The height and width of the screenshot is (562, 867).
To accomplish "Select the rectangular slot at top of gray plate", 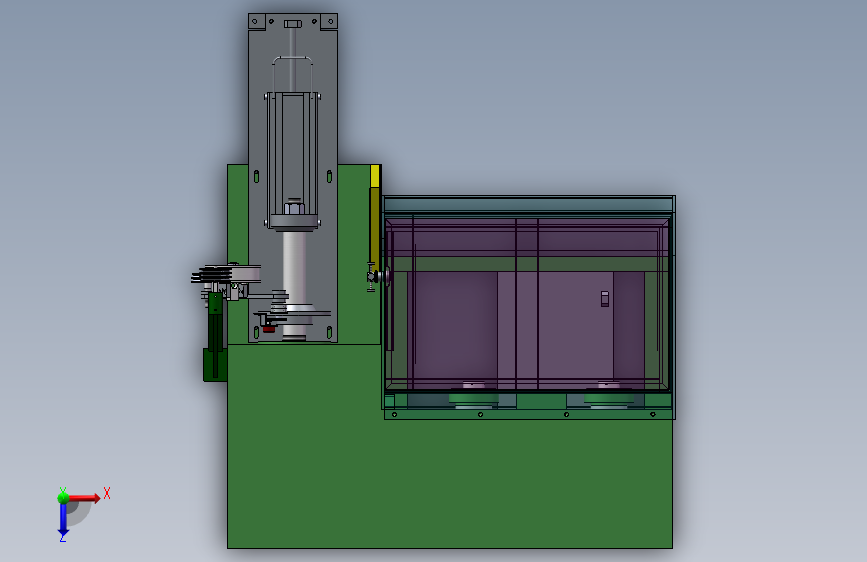I will tap(293, 24).
